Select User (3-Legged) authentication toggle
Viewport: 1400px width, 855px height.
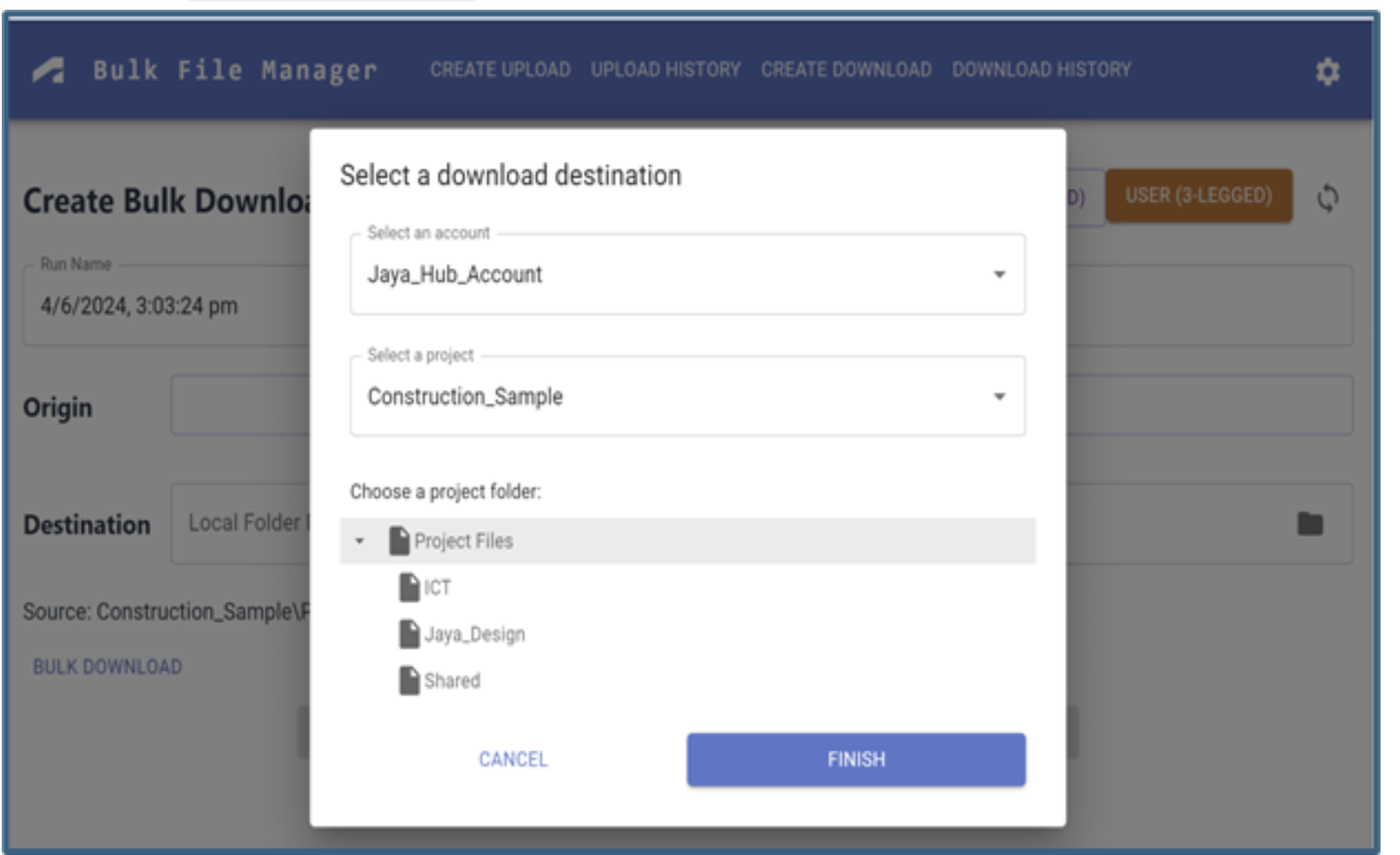1198,196
